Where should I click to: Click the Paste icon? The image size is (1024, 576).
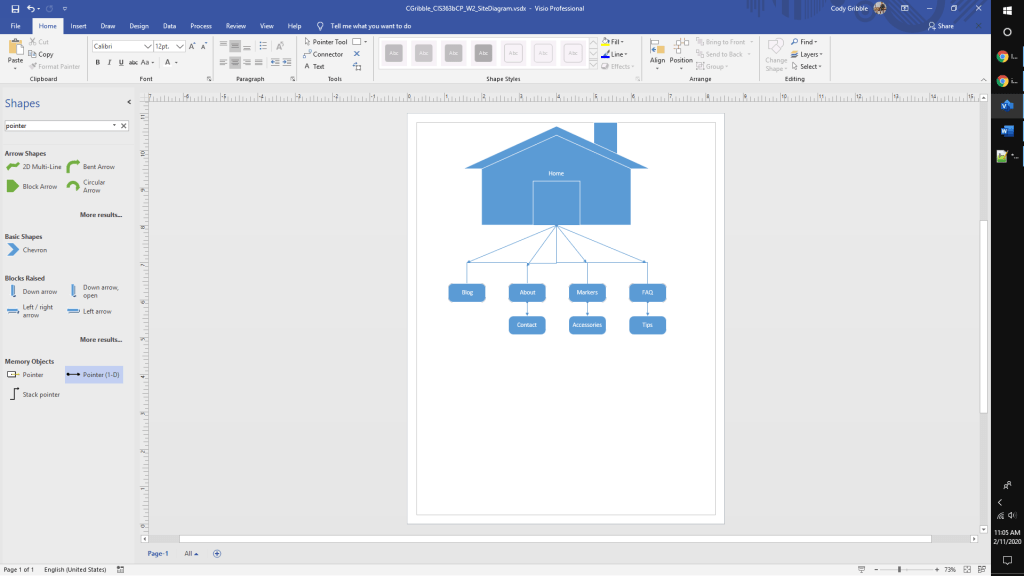15,52
